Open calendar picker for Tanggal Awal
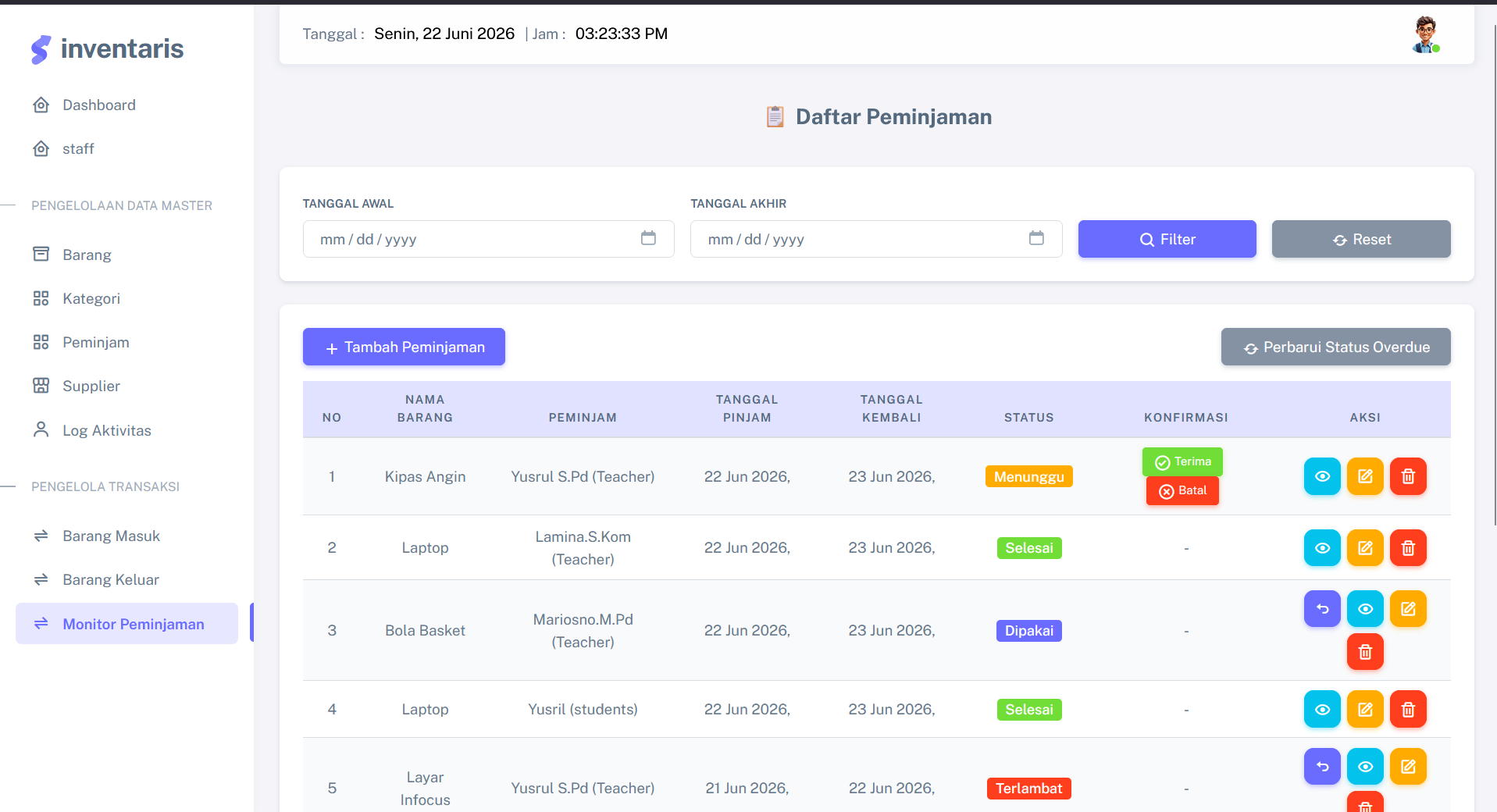 pos(648,238)
